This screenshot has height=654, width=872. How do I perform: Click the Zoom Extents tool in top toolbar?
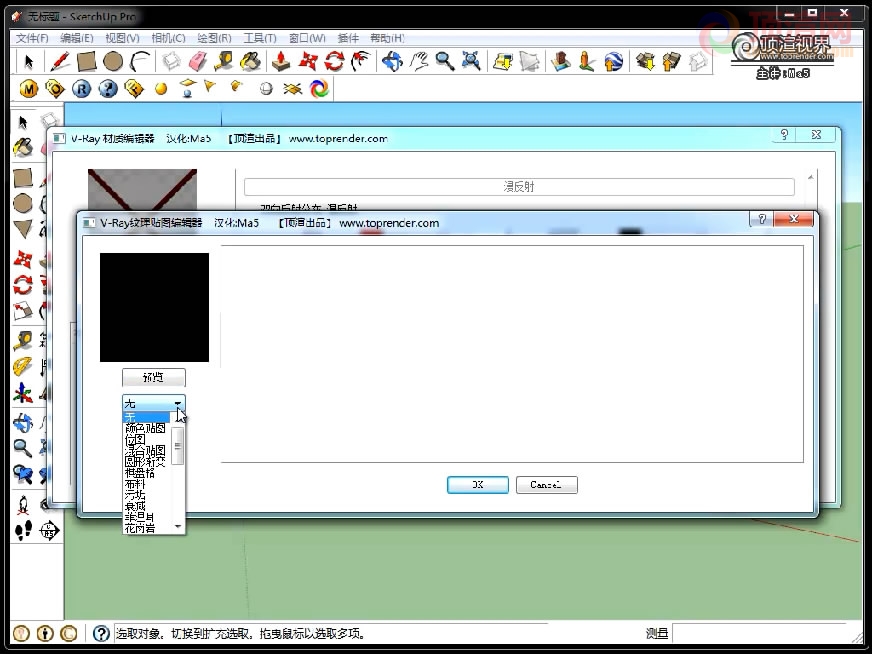471,61
